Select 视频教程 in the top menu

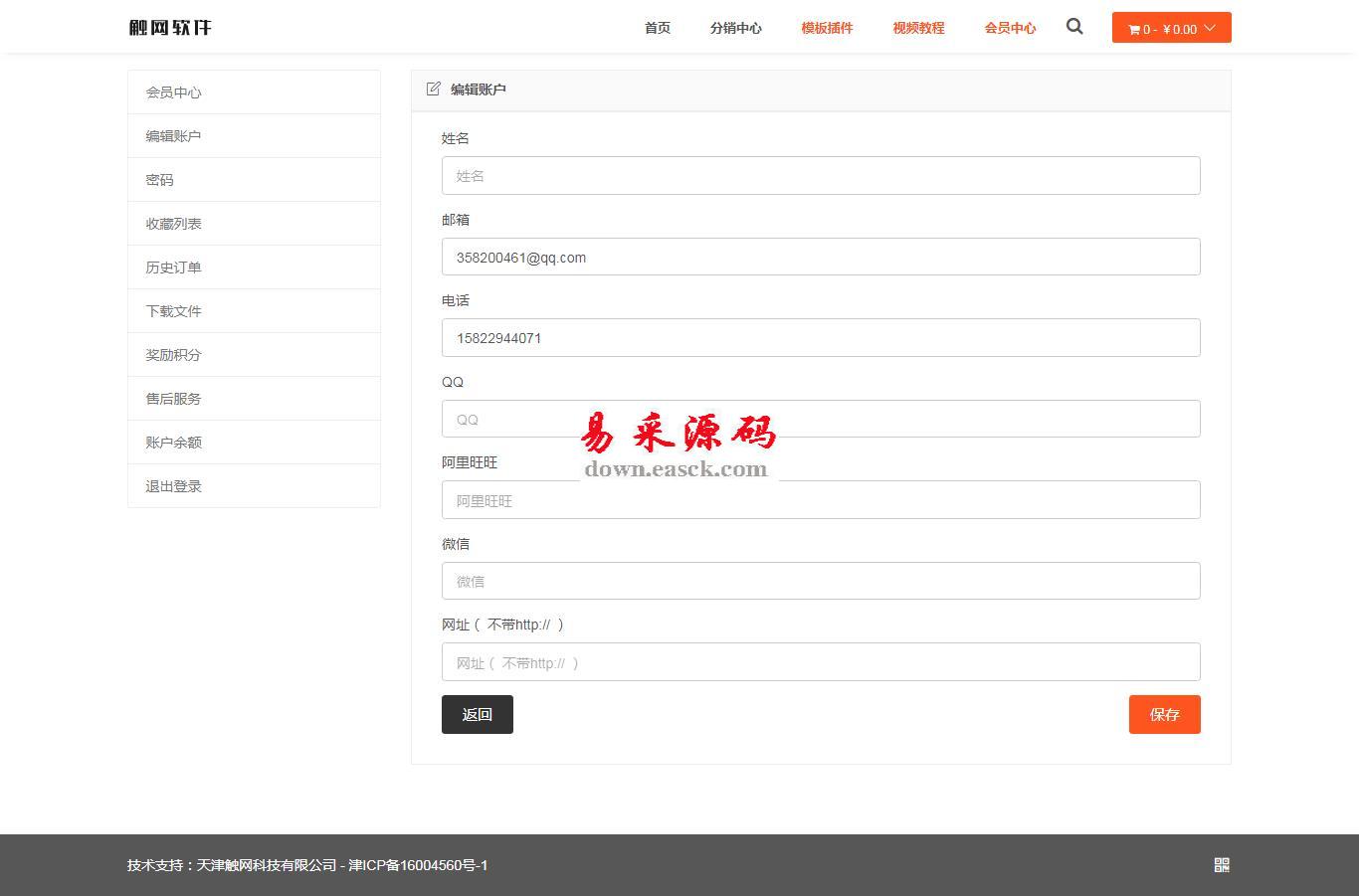point(918,28)
